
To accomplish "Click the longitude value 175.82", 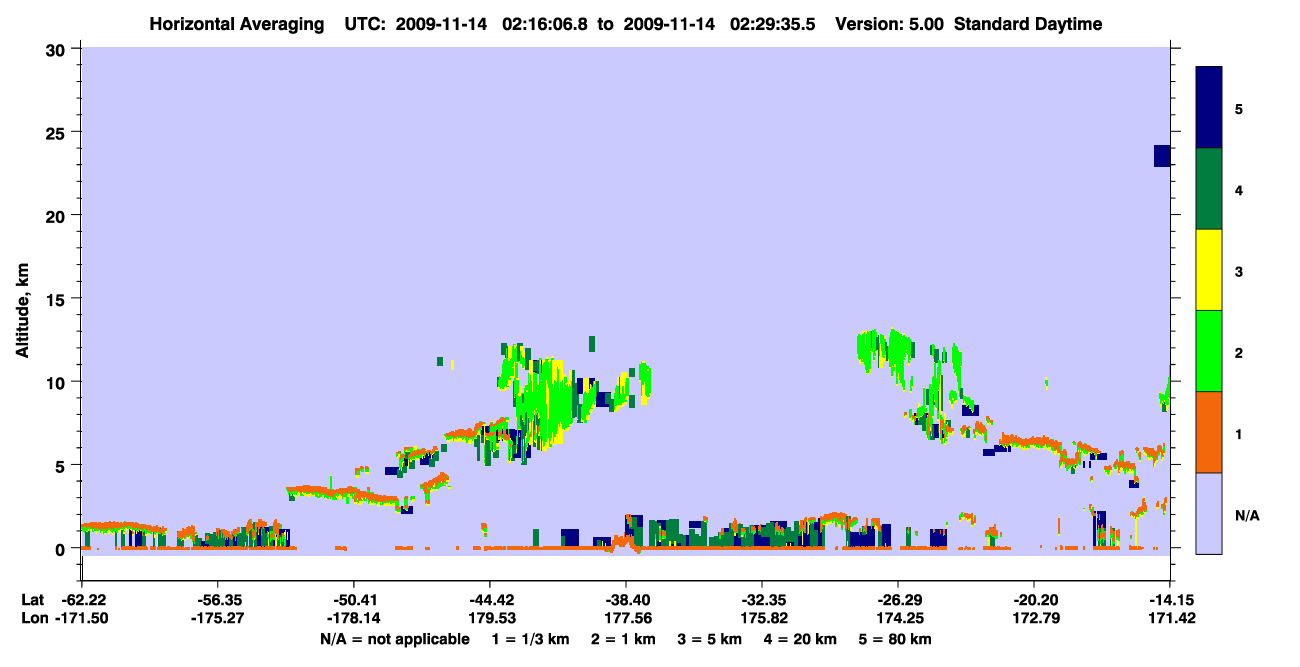I will [762, 618].
